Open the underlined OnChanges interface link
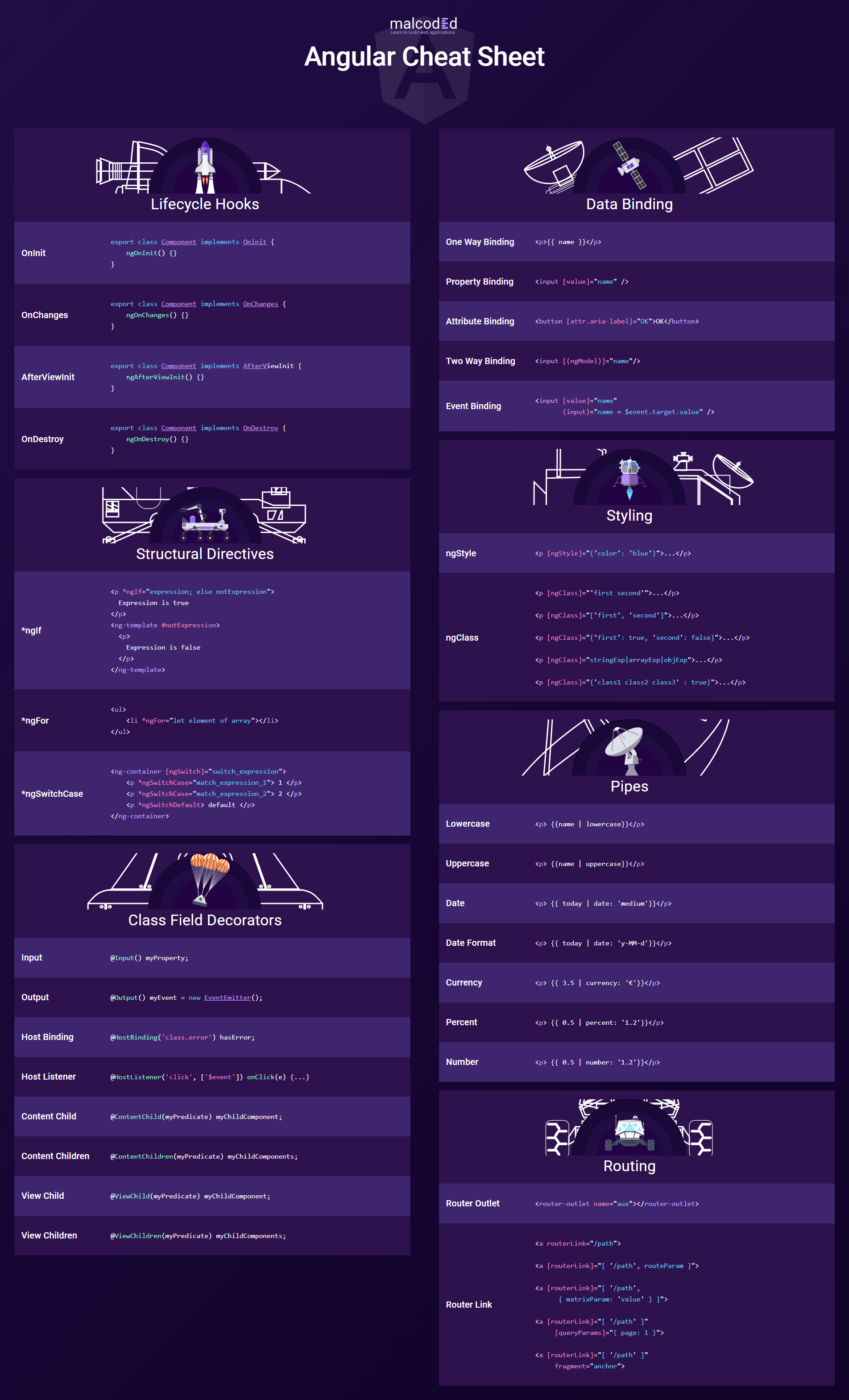This screenshot has height=1400, width=849. coord(260,304)
